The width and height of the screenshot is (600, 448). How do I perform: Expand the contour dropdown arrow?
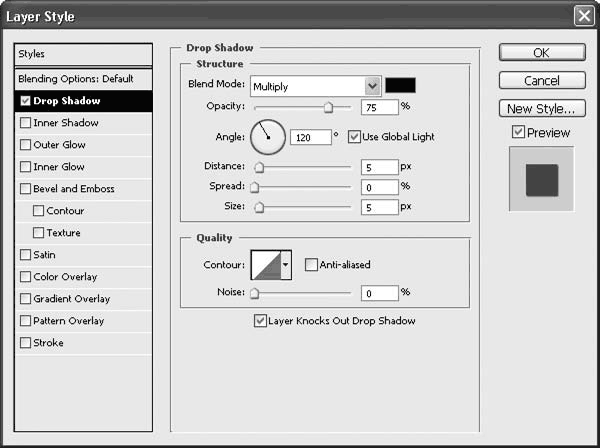287,264
